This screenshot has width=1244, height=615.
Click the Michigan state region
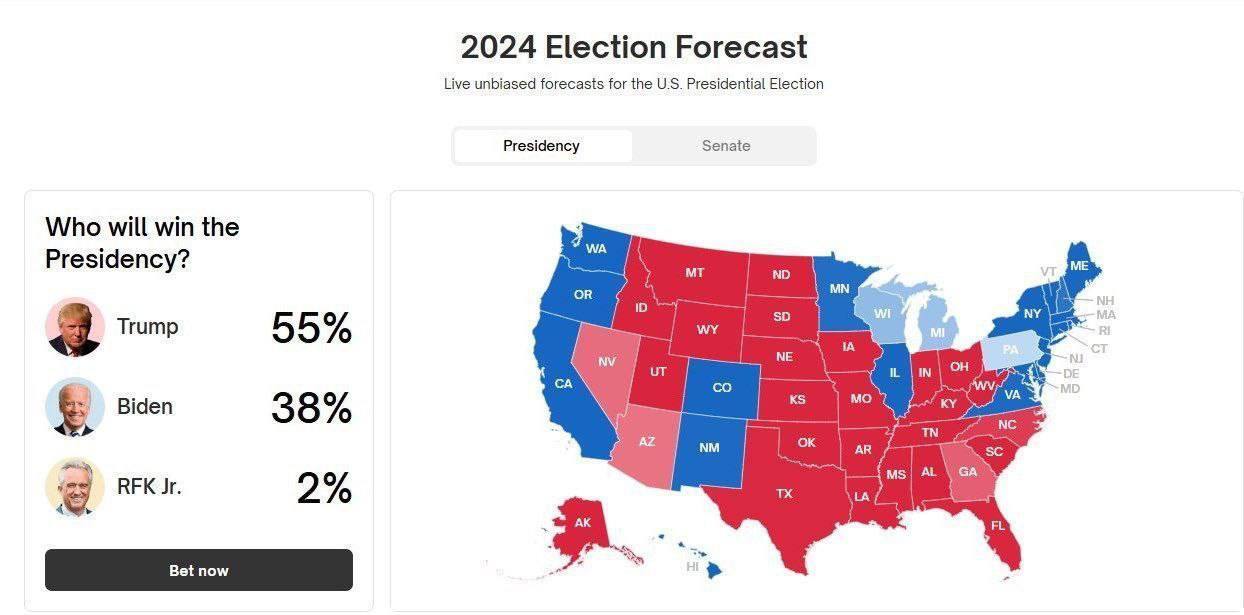pyautogui.click(x=938, y=331)
